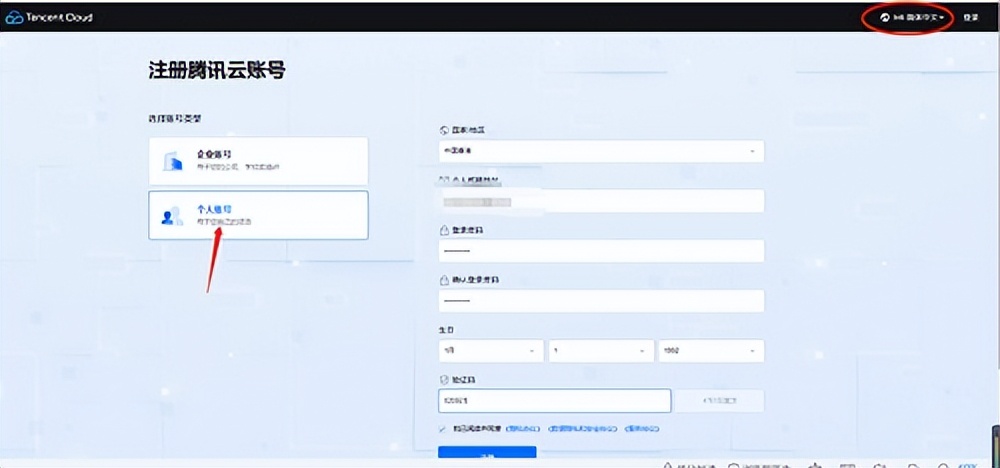This screenshot has width=1000, height=468.
Task: Click the enterprise account building icon
Action: point(173,161)
